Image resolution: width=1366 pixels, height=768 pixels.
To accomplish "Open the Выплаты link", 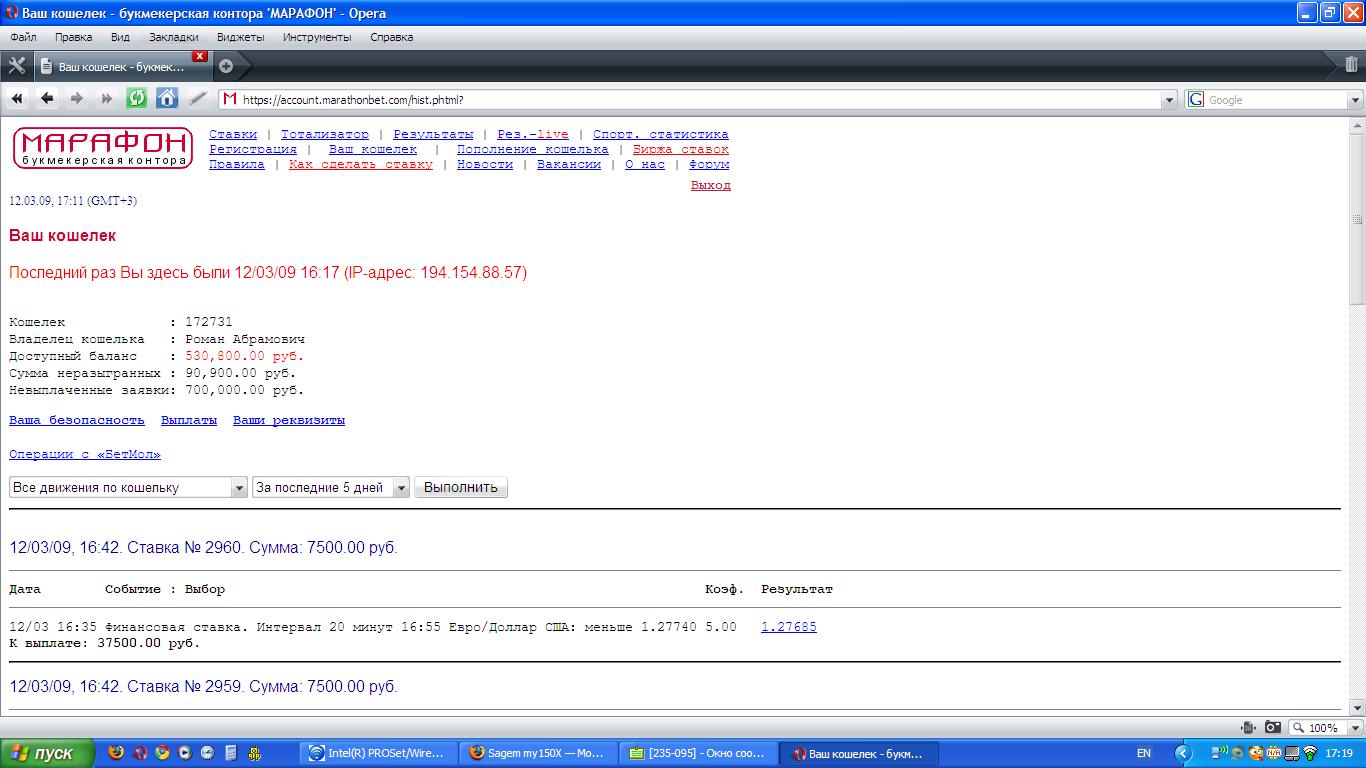I will pyautogui.click(x=189, y=420).
